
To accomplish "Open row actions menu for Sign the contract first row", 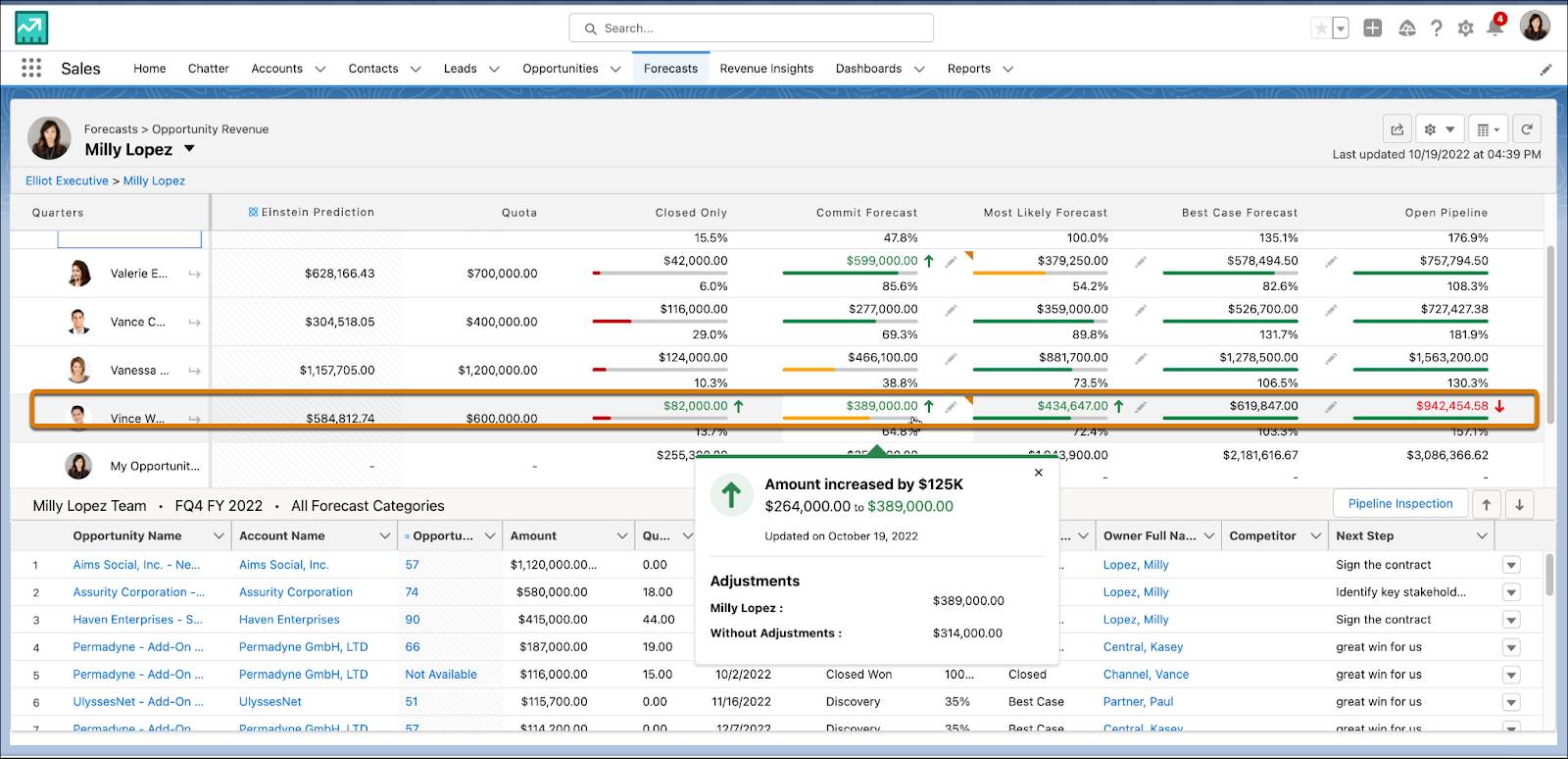I will click(1511, 565).
